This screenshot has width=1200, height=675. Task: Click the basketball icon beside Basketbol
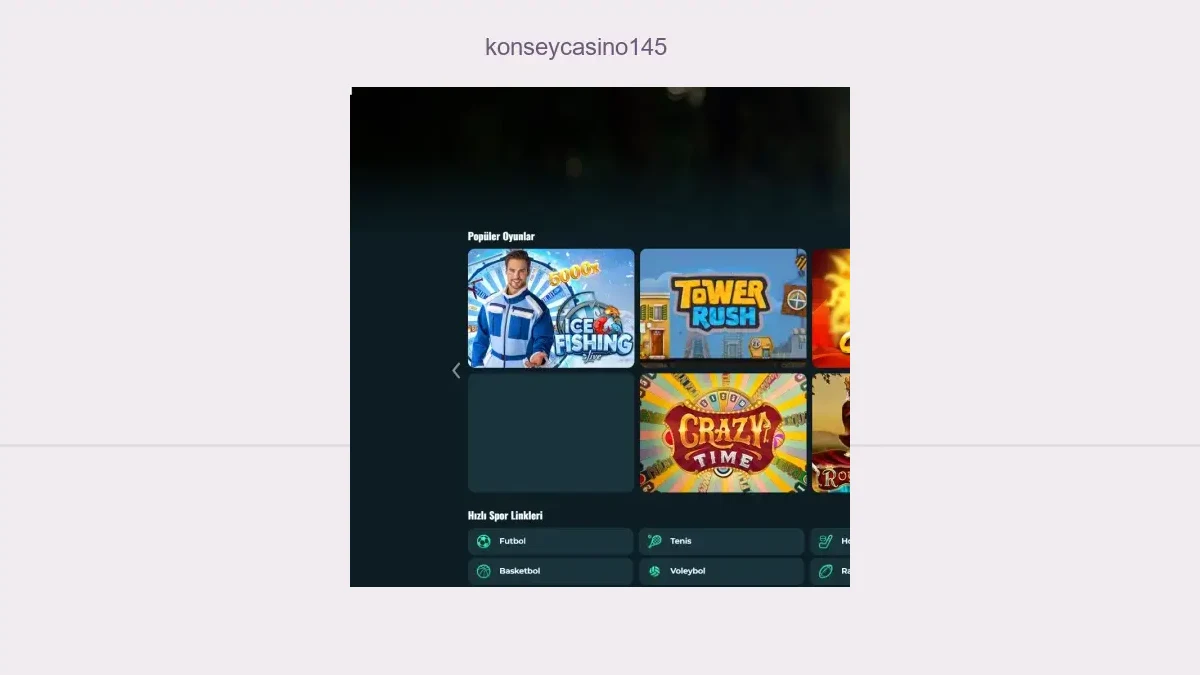point(484,572)
